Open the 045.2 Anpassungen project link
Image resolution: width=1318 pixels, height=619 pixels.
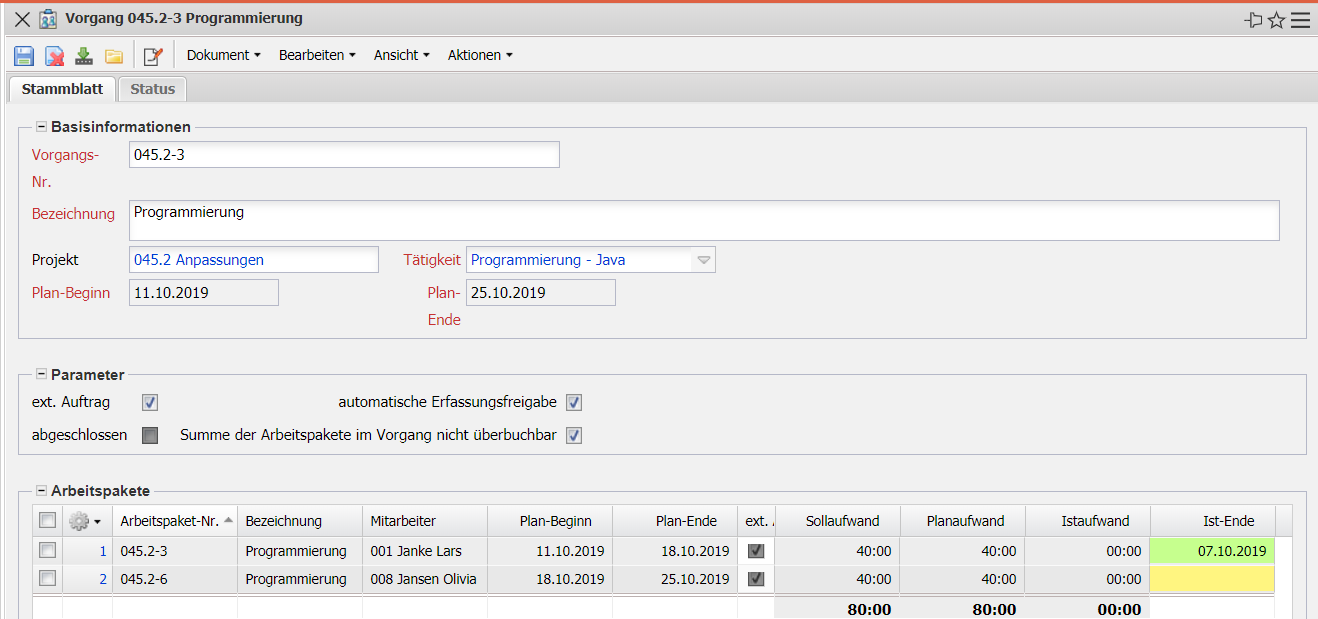[199, 260]
